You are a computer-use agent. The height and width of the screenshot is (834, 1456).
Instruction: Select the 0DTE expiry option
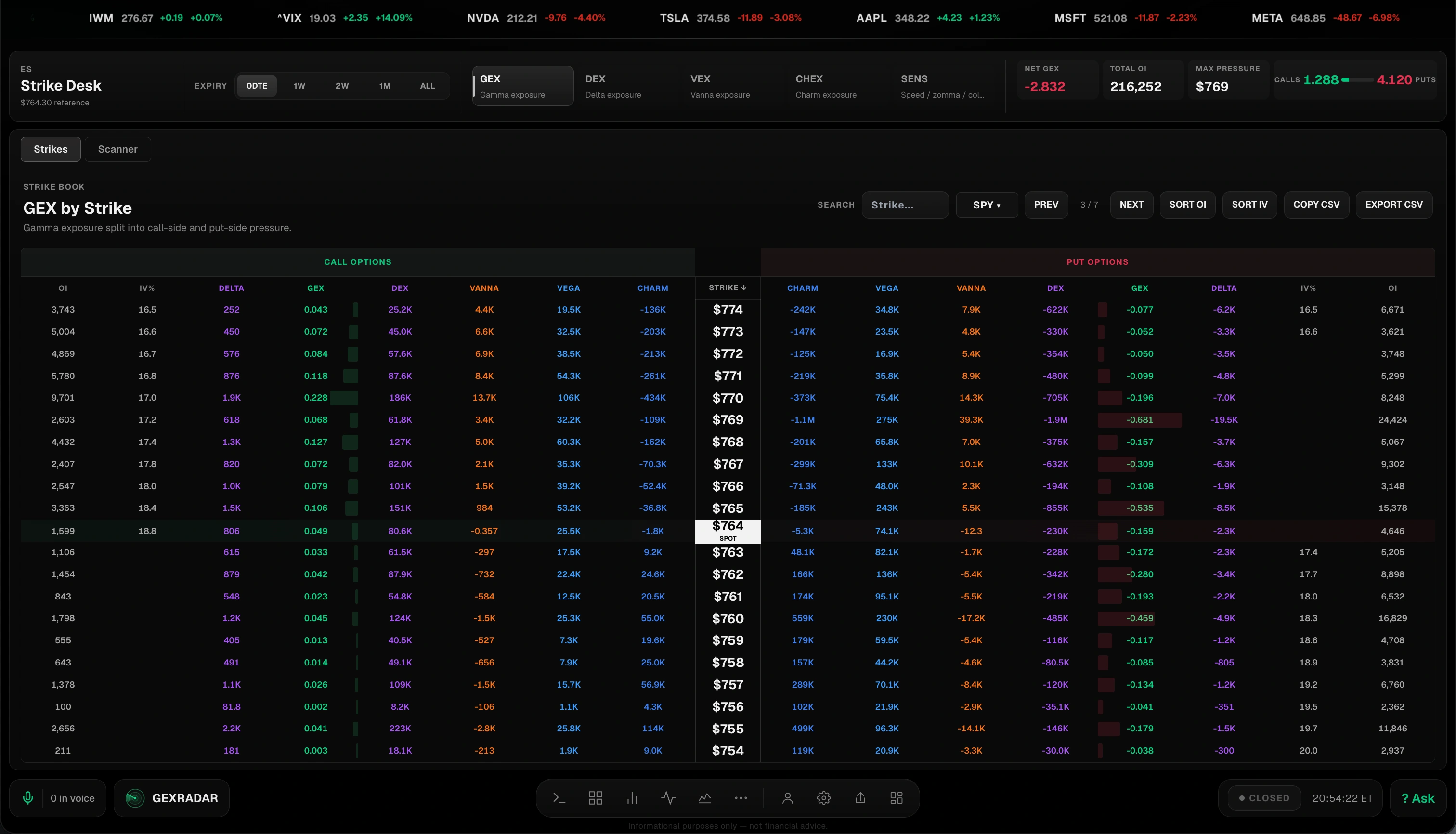click(x=257, y=86)
